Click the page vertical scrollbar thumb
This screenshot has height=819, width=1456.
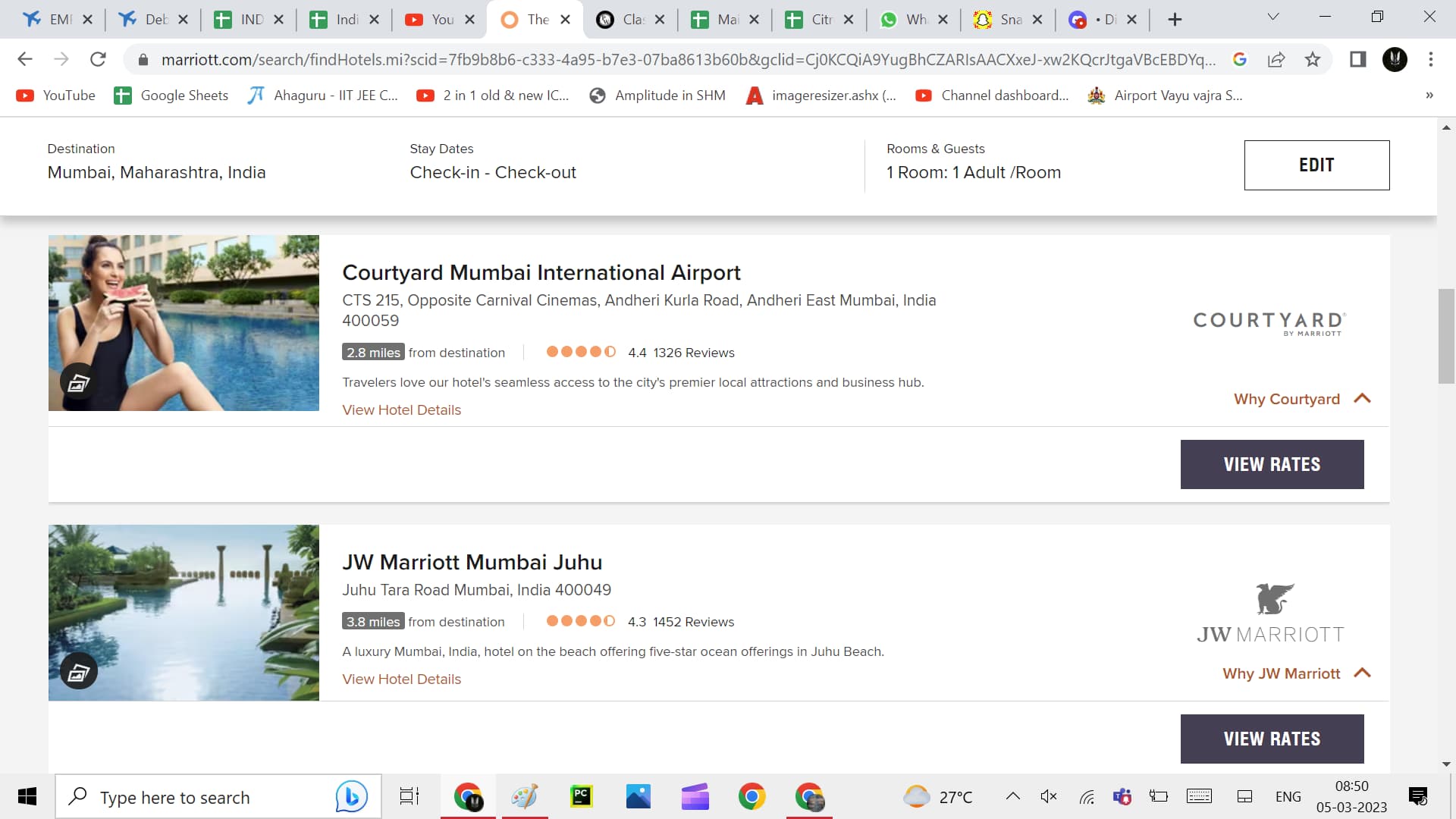coord(1446,336)
